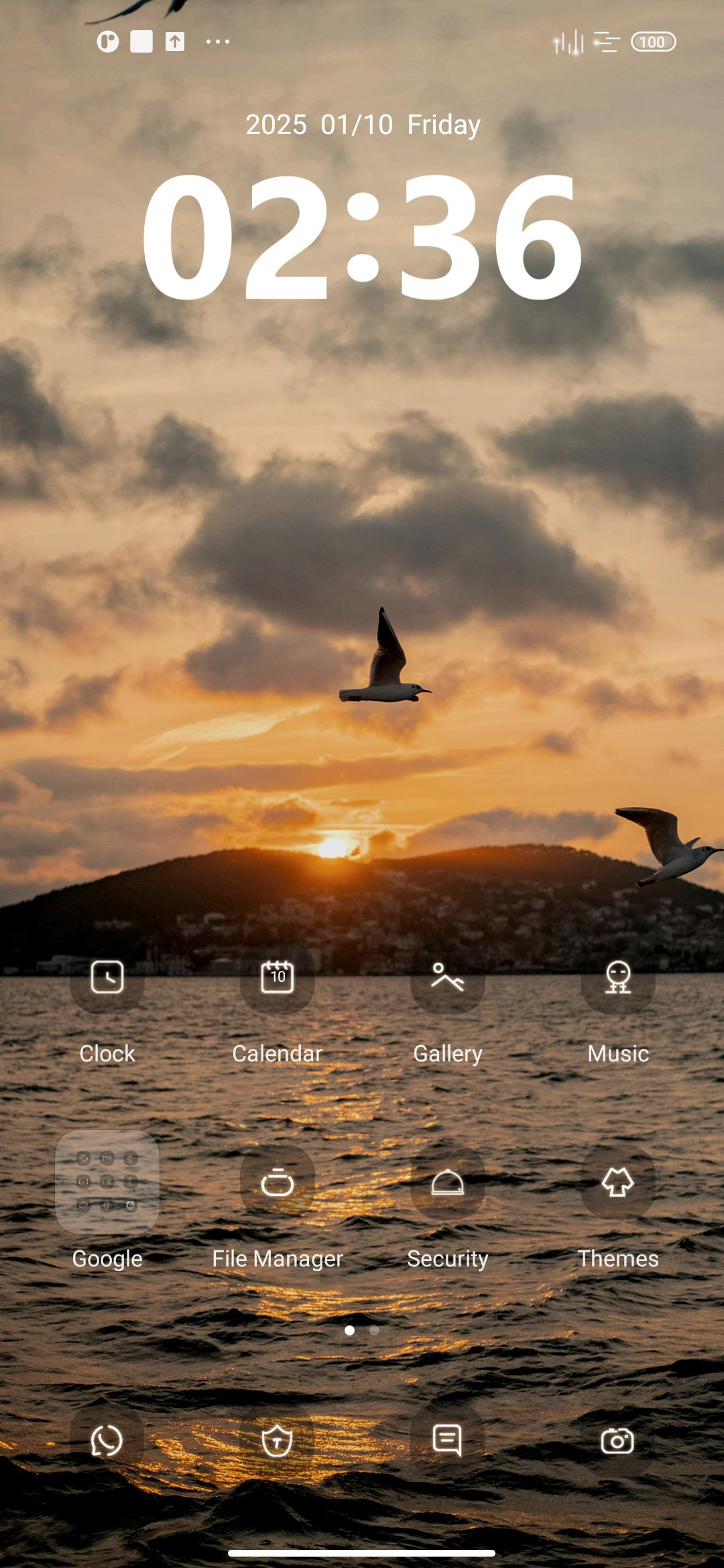The image size is (724, 1568).
Task: Tap the three-dots notification overflow
Action: pyautogui.click(x=218, y=42)
